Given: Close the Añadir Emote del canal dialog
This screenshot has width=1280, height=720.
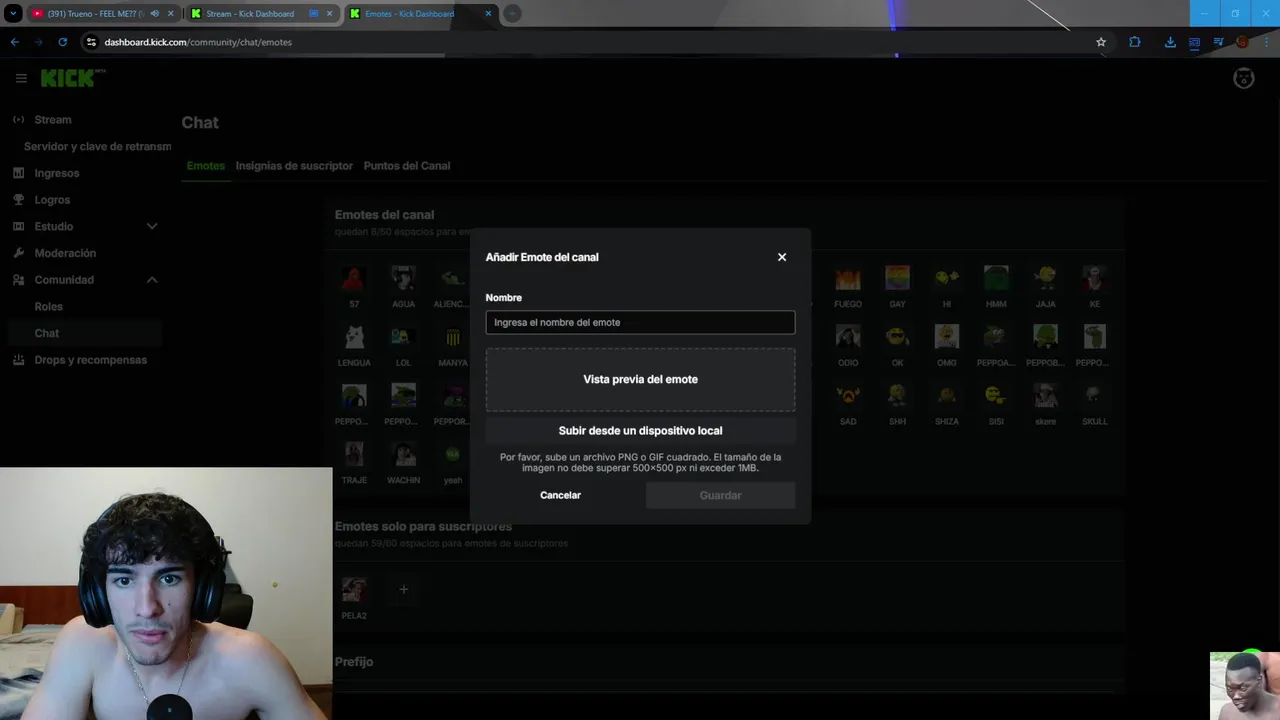Looking at the screenshot, I should (x=782, y=257).
